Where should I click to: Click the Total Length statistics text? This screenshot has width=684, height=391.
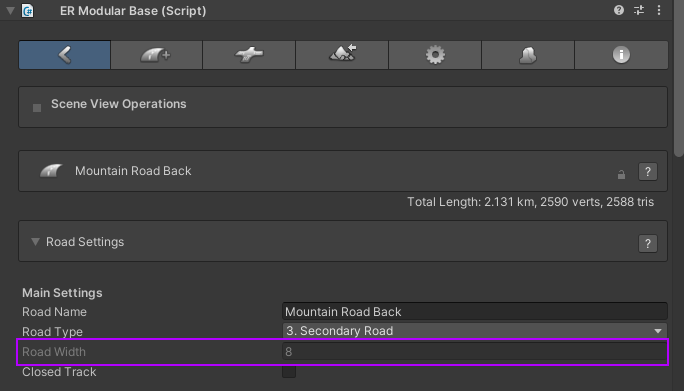click(x=530, y=202)
